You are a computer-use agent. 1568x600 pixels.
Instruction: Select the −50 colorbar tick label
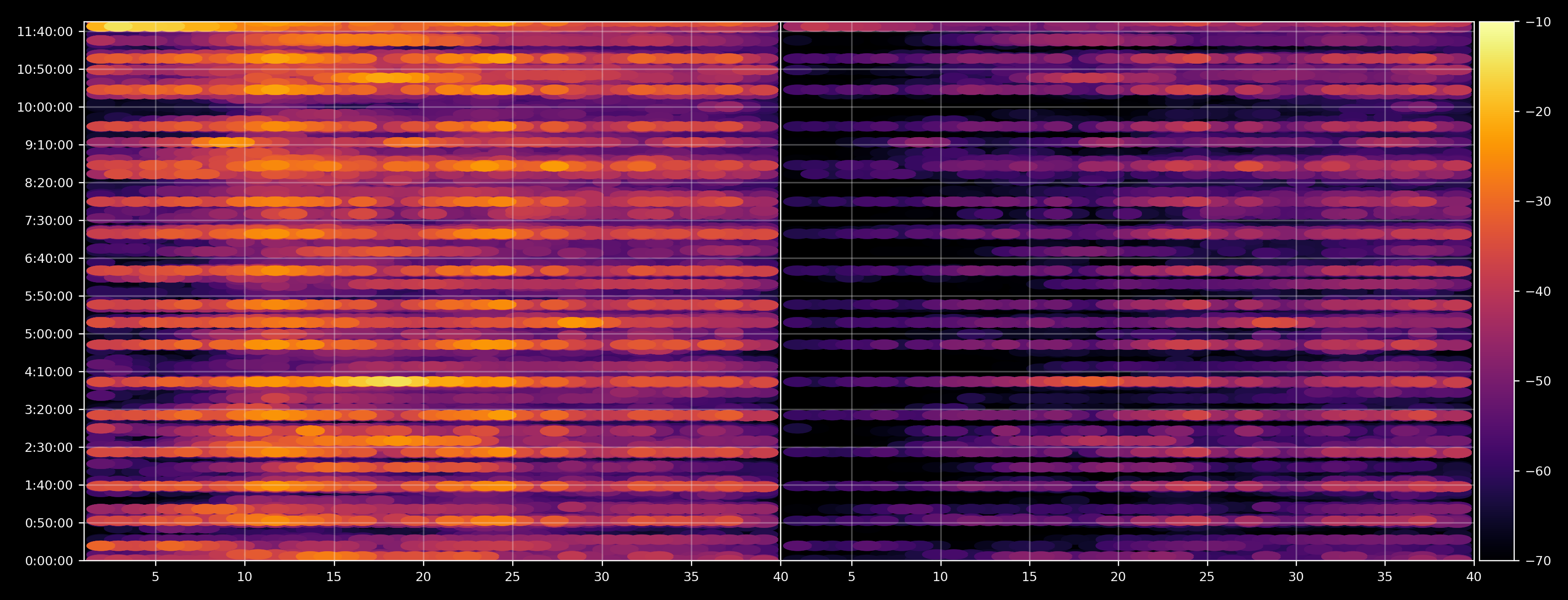1539,382
